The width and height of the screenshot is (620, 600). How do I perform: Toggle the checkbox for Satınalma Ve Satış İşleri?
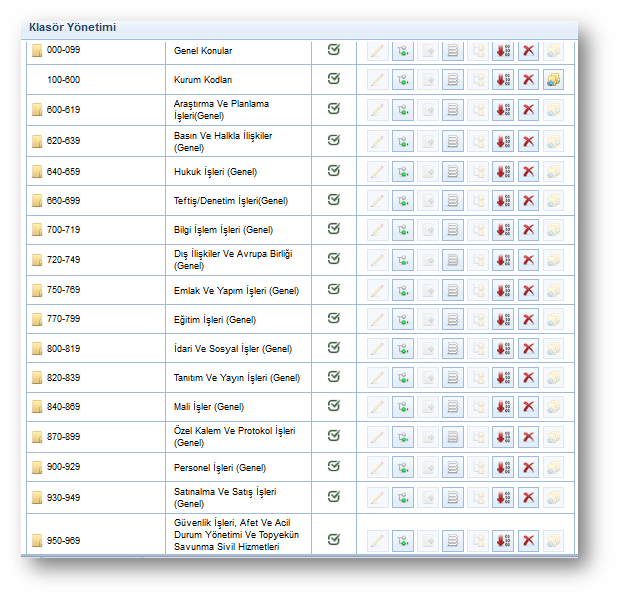click(334, 497)
